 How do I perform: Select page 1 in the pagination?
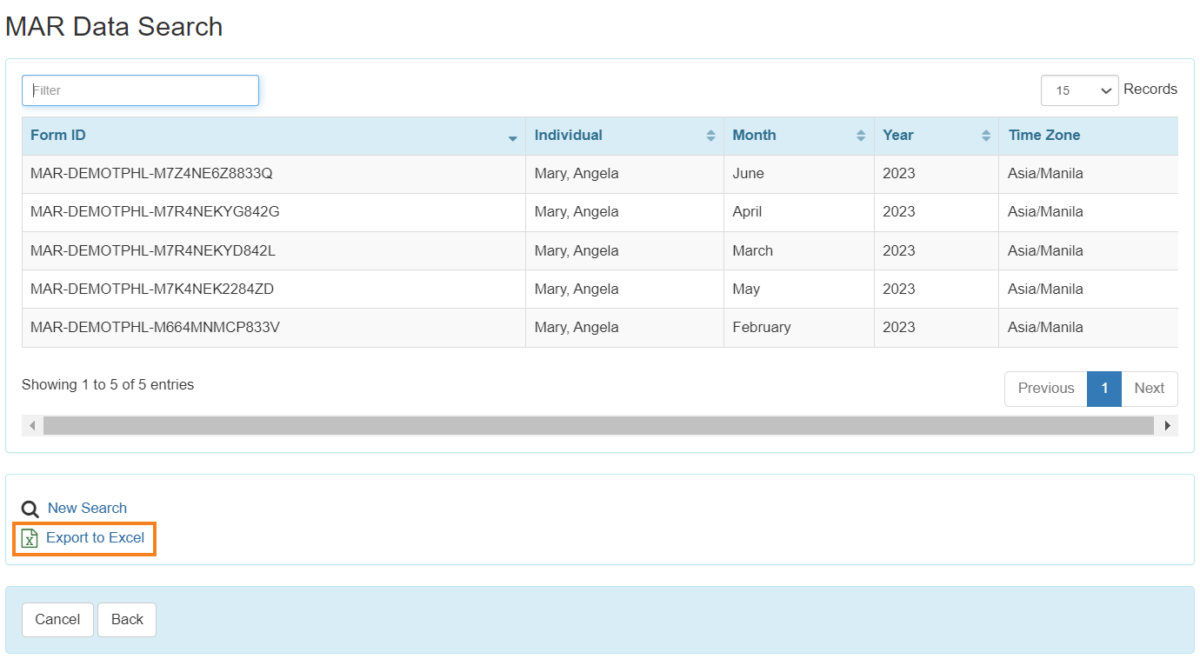point(1104,388)
